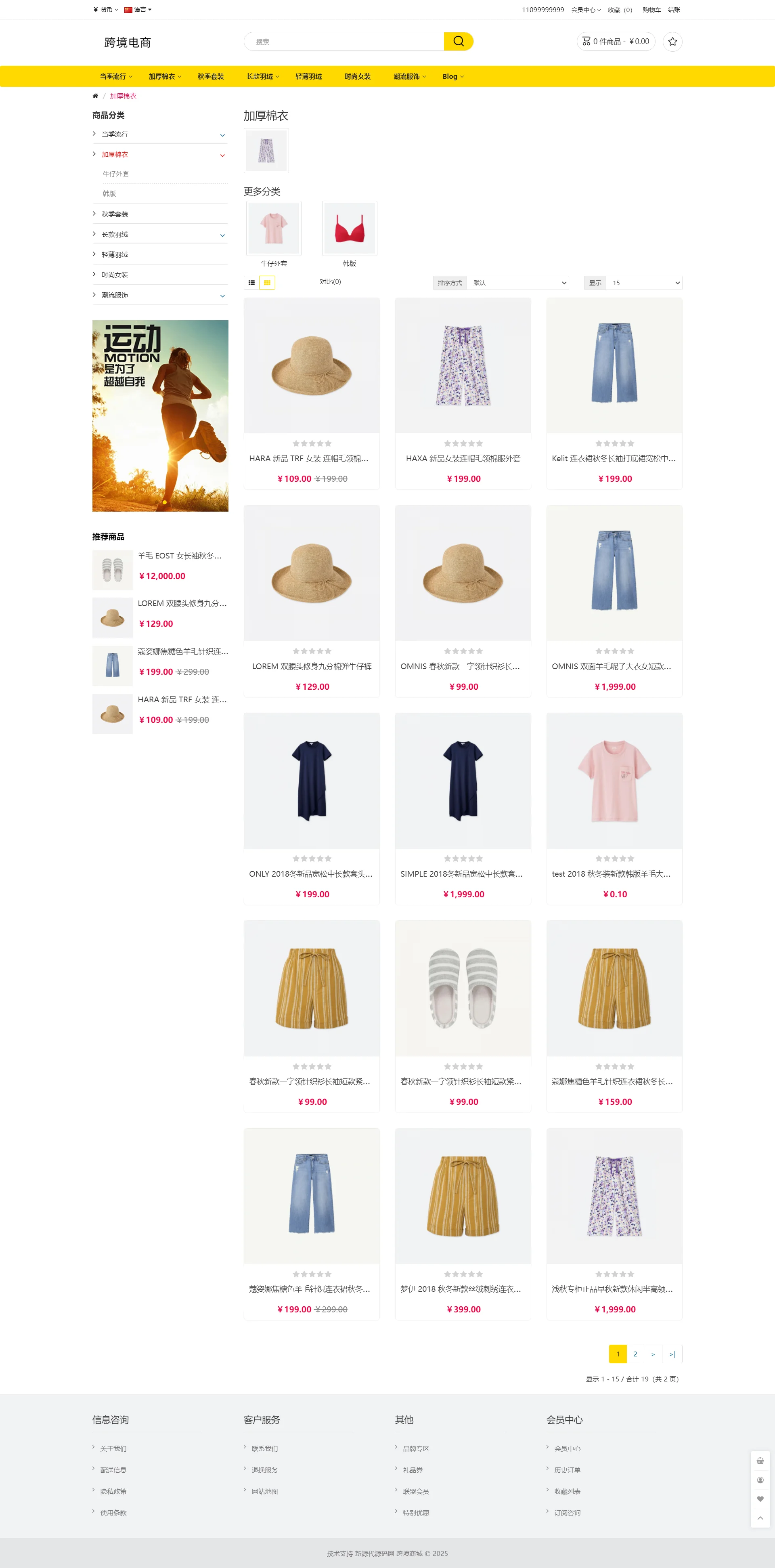Click the floating user account icon

[760, 1480]
